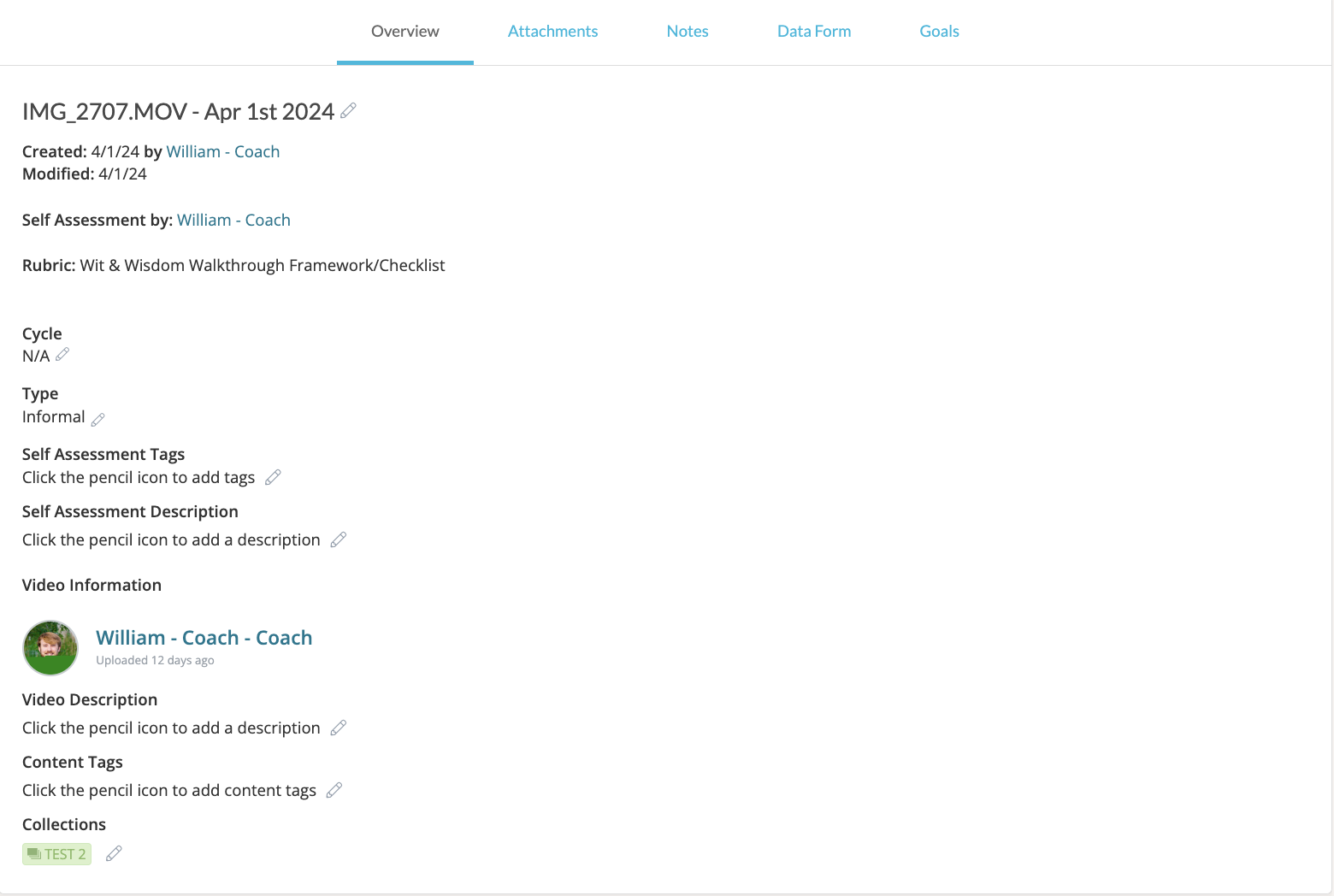Edit Self Assessment Description with the pencil icon
The image size is (1334, 896).
339,539
